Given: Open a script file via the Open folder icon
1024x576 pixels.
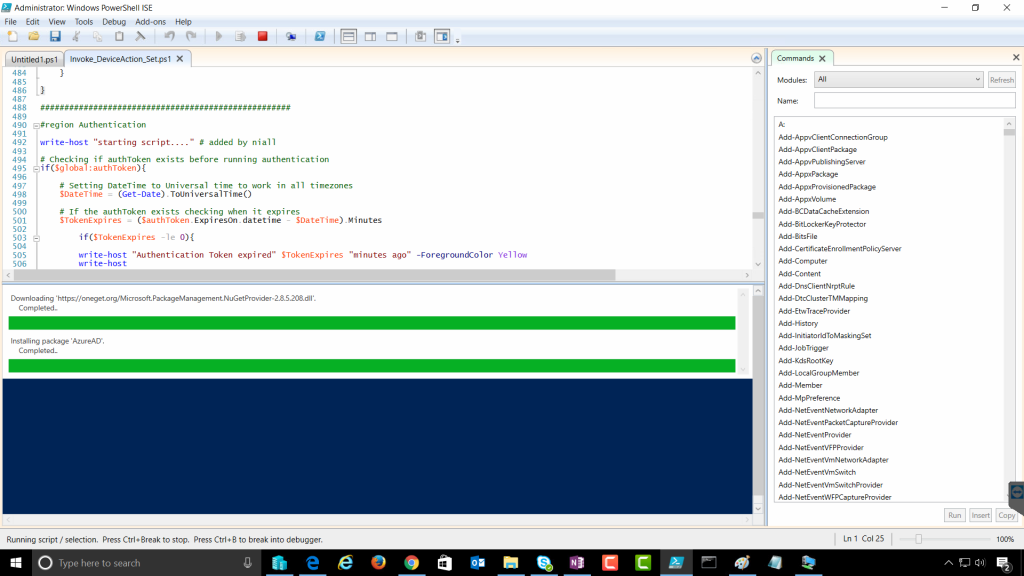Looking at the screenshot, I should [x=34, y=36].
